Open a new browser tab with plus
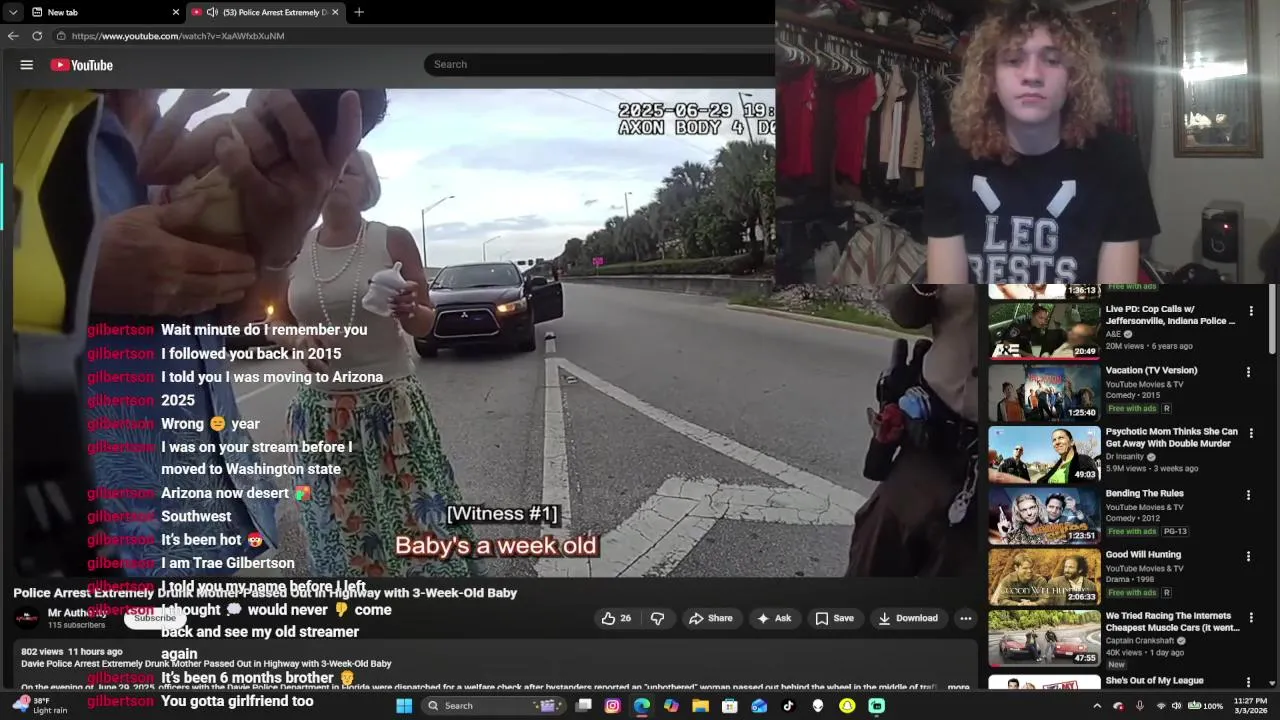 359,12
